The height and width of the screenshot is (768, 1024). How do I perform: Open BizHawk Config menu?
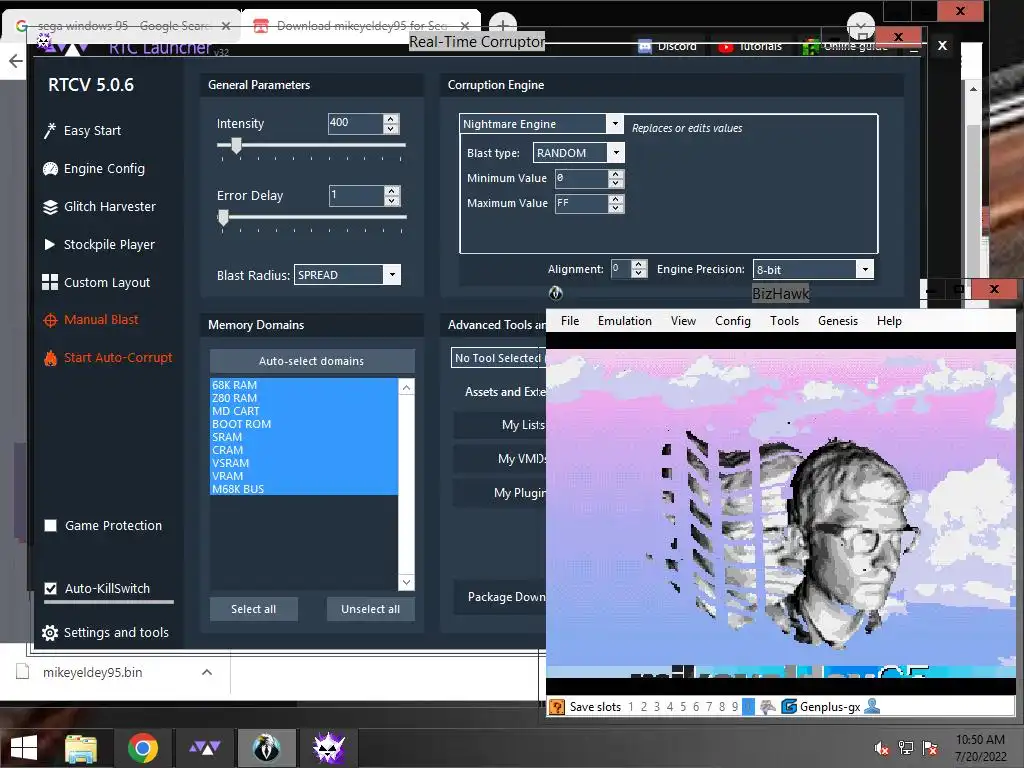click(x=733, y=321)
